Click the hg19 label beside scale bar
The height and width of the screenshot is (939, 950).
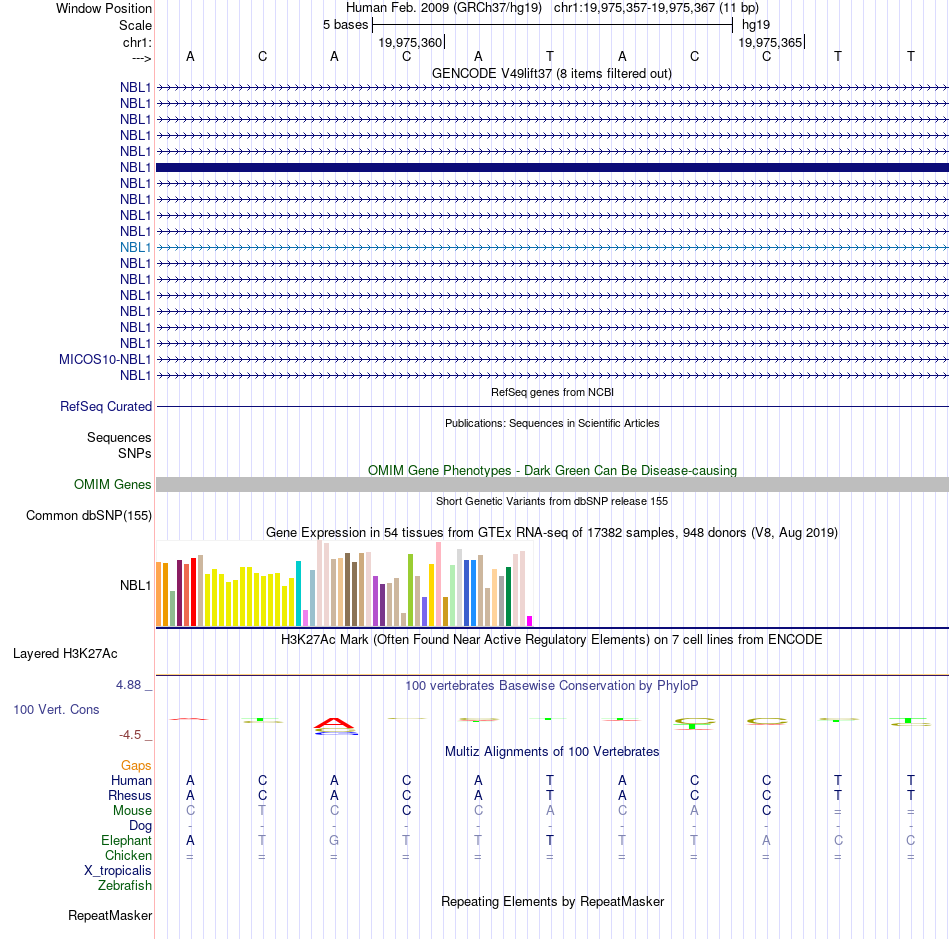756,25
